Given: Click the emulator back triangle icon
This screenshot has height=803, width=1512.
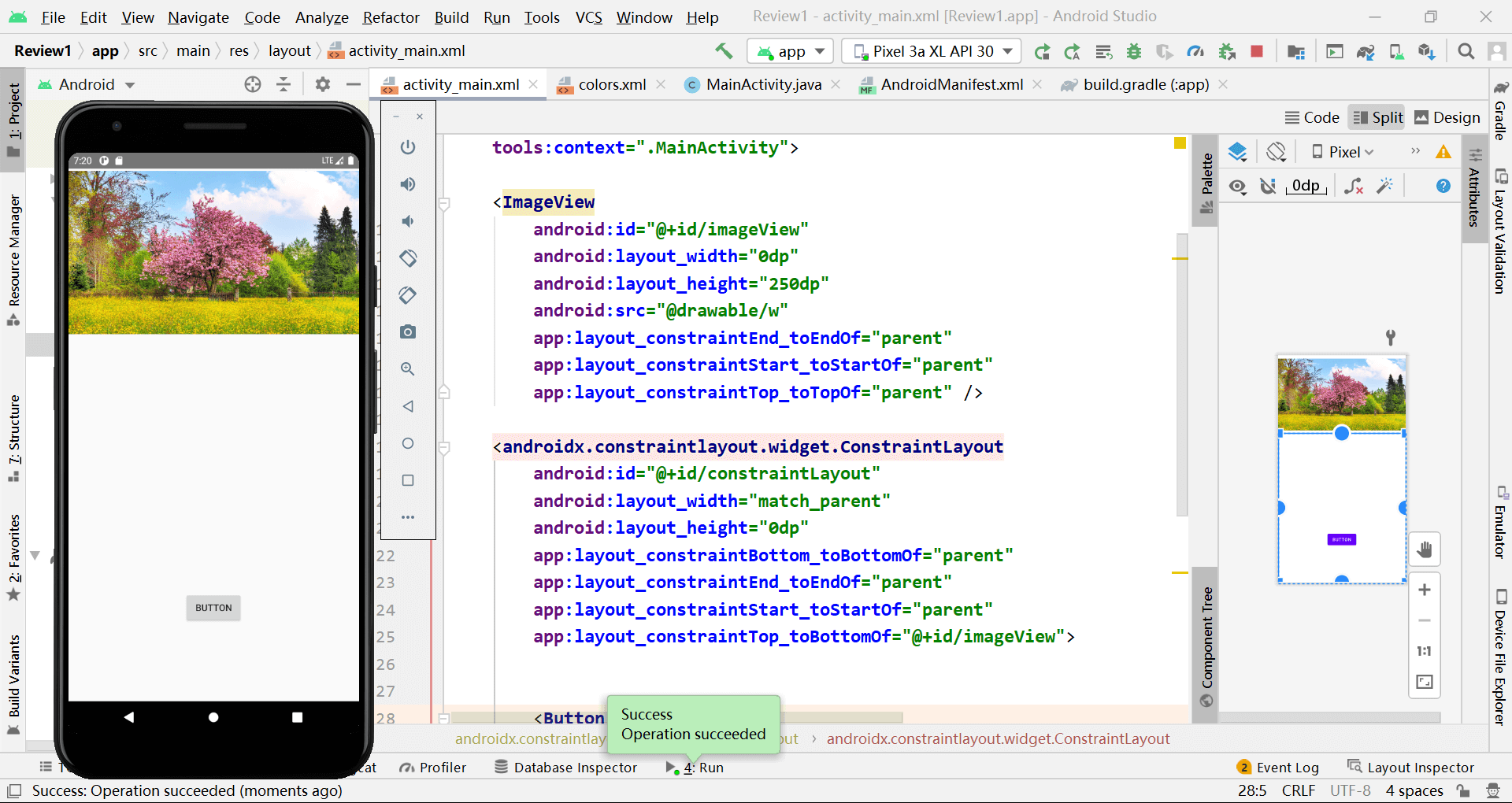Looking at the screenshot, I should click(x=407, y=406).
